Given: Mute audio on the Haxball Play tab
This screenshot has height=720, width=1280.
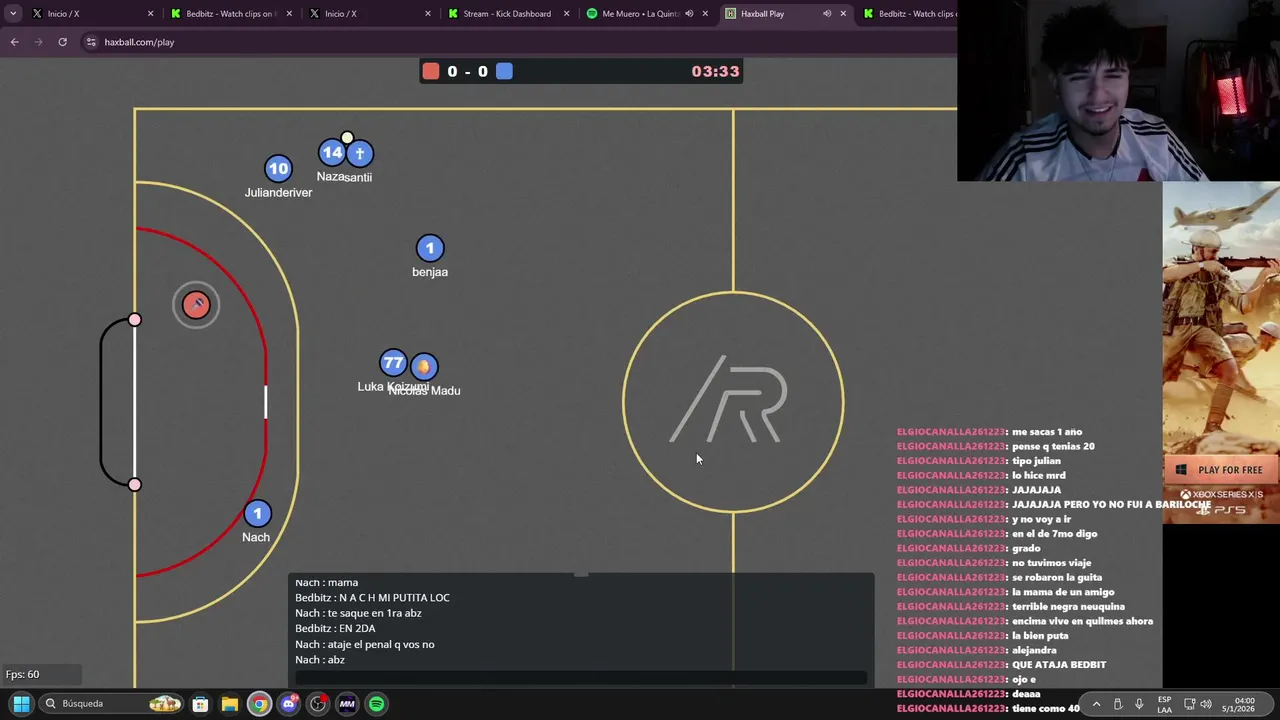Looking at the screenshot, I should (x=827, y=14).
